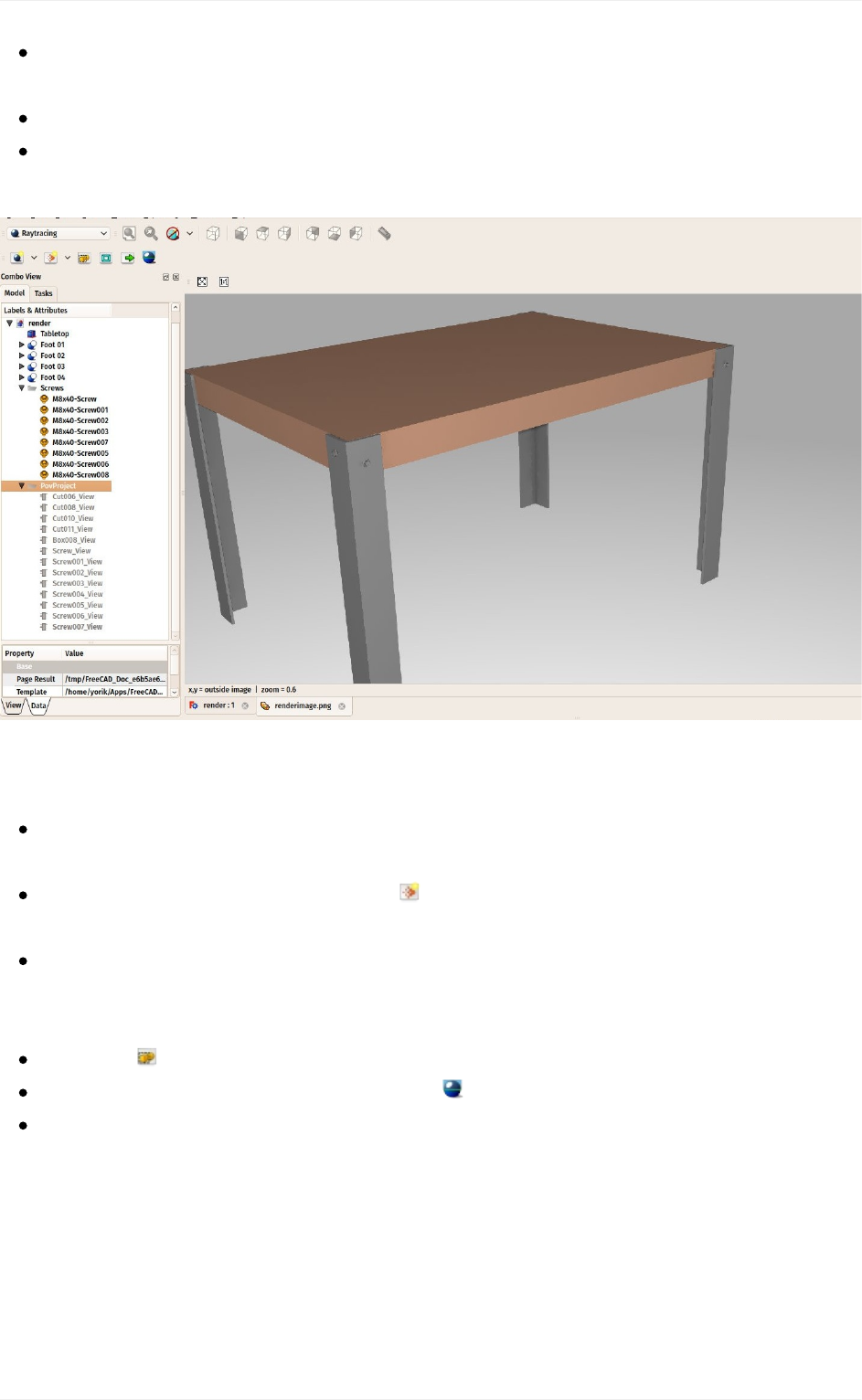Open the new raytracing project dropdown arrow
Viewport: 862px width, 1400px height.
pyautogui.click(x=34, y=258)
